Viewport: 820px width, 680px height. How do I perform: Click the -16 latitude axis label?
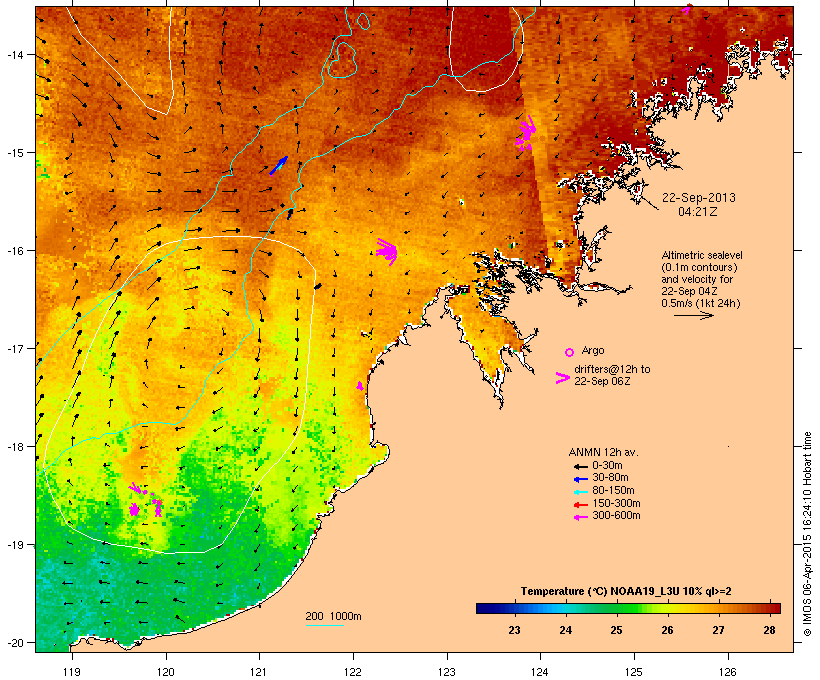pos(14,251)
